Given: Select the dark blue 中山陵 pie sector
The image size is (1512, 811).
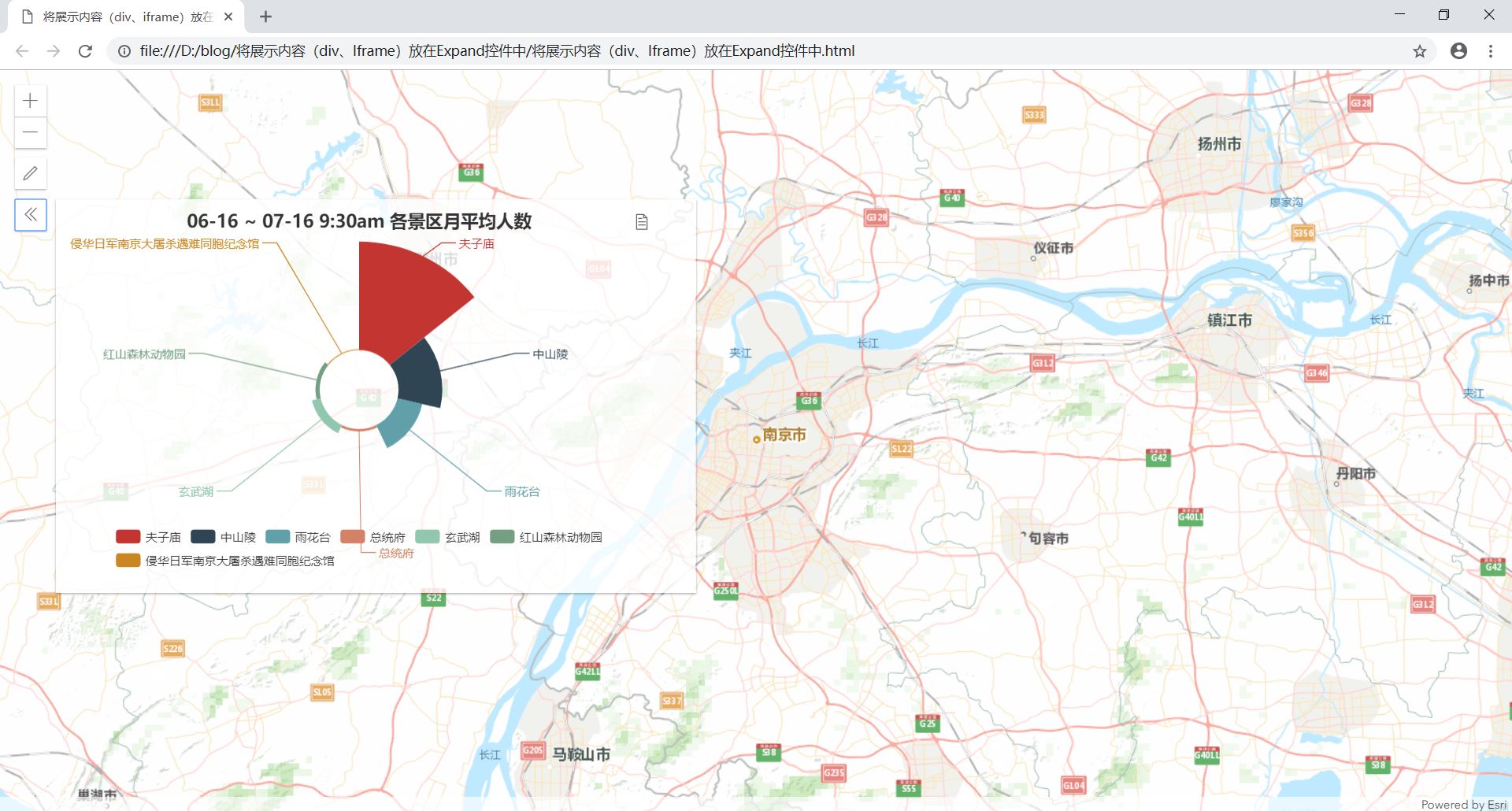Looking at the screenshot, I should pos(421,376).
